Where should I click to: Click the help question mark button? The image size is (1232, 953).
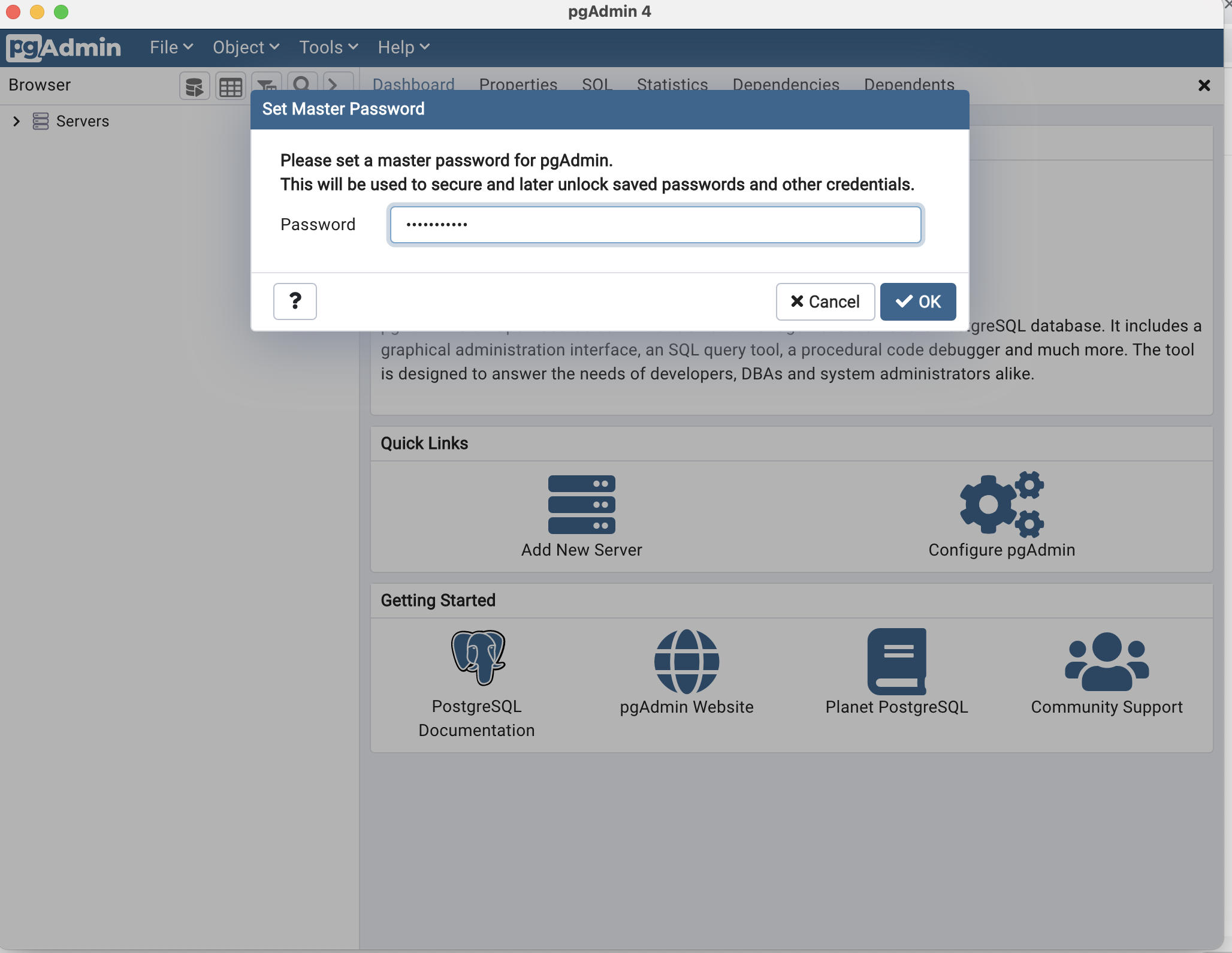coord(295,301)
